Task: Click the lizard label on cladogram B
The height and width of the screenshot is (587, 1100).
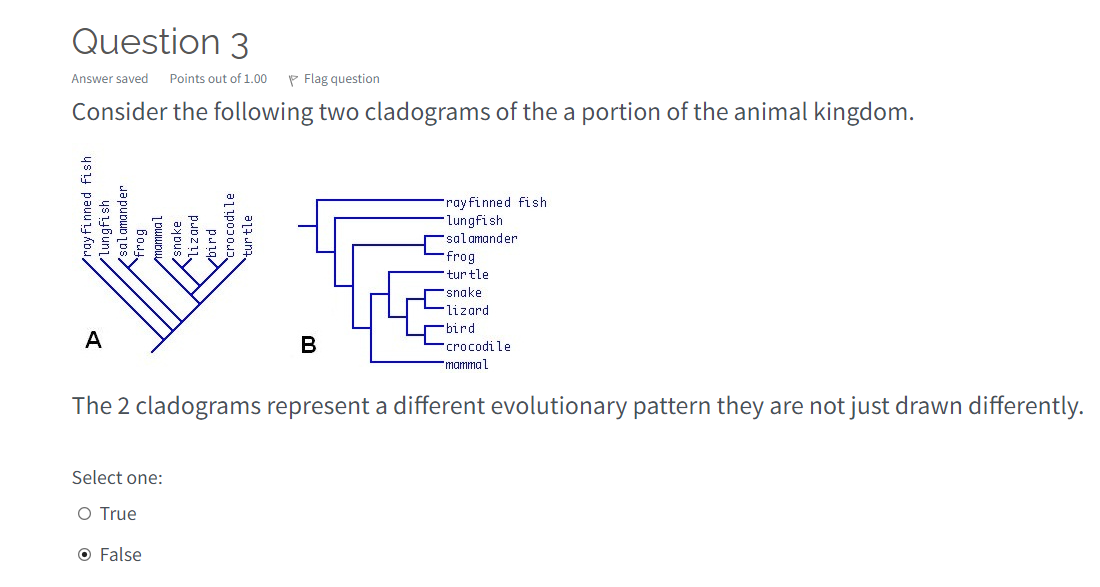Action: [x=467, y=310]
